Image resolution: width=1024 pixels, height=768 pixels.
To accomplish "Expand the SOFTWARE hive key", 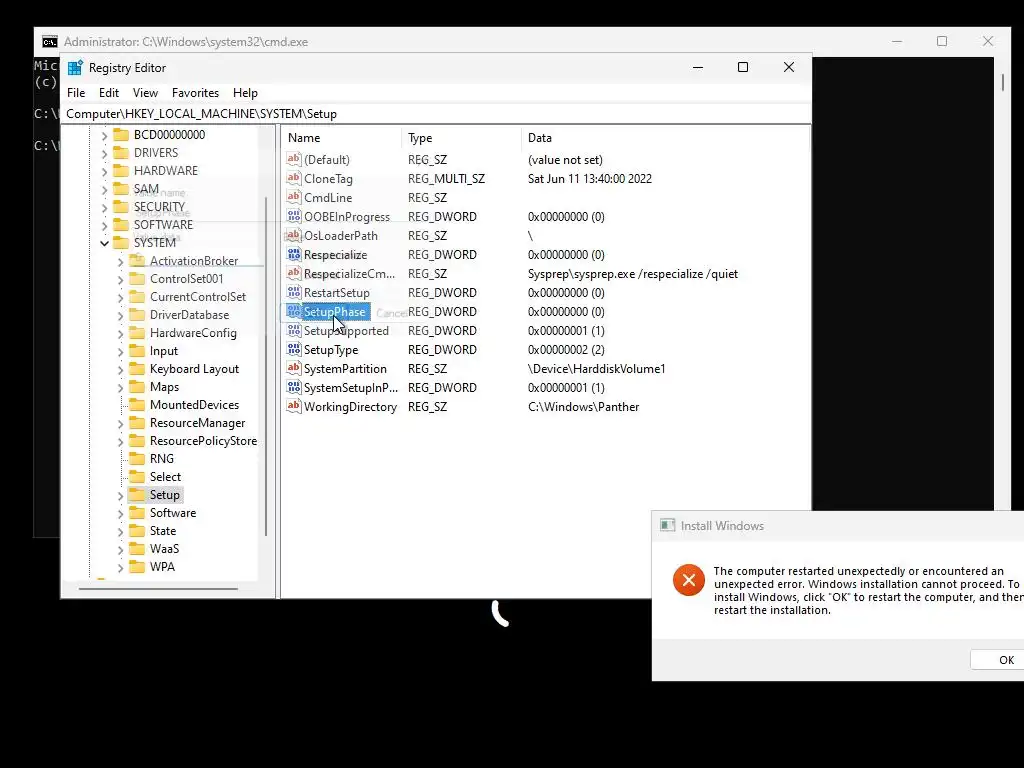I will [x=104, y=225].
